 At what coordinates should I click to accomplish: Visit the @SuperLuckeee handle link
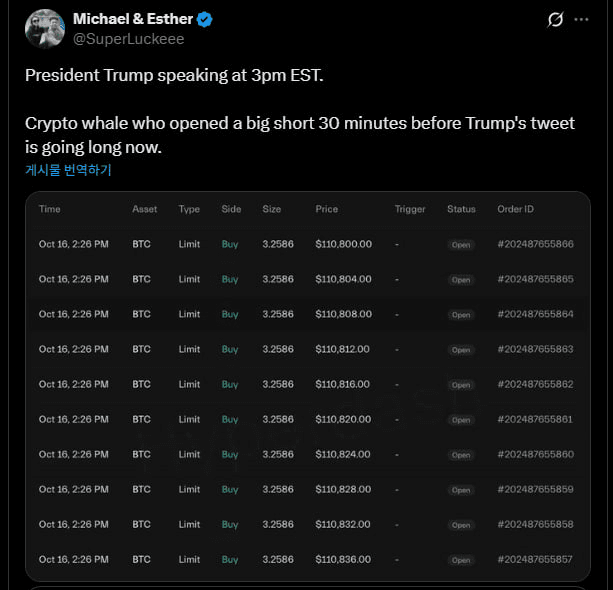(128, 39)
